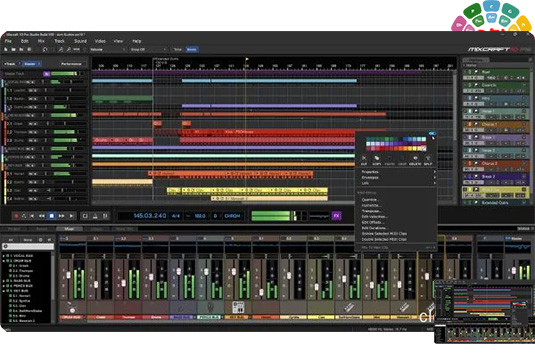Expand VOCAL BUS in the mixer track tree

3,256
